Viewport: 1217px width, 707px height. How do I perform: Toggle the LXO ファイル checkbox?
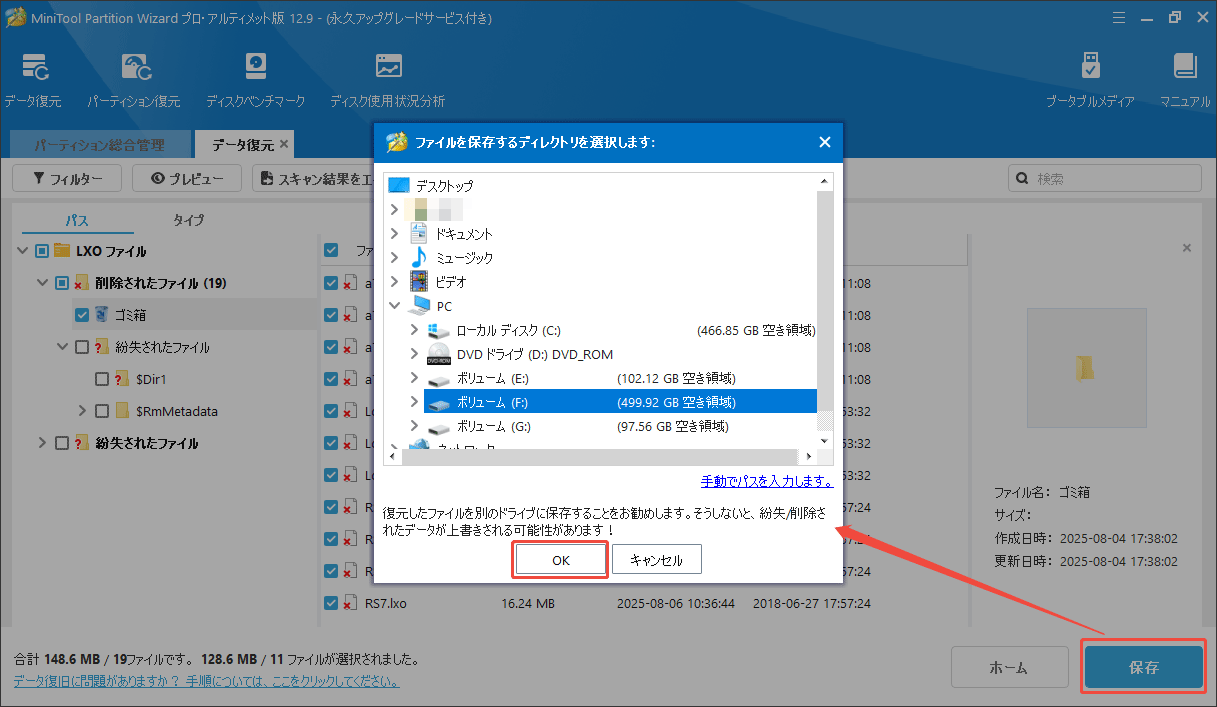pos(41,251)
